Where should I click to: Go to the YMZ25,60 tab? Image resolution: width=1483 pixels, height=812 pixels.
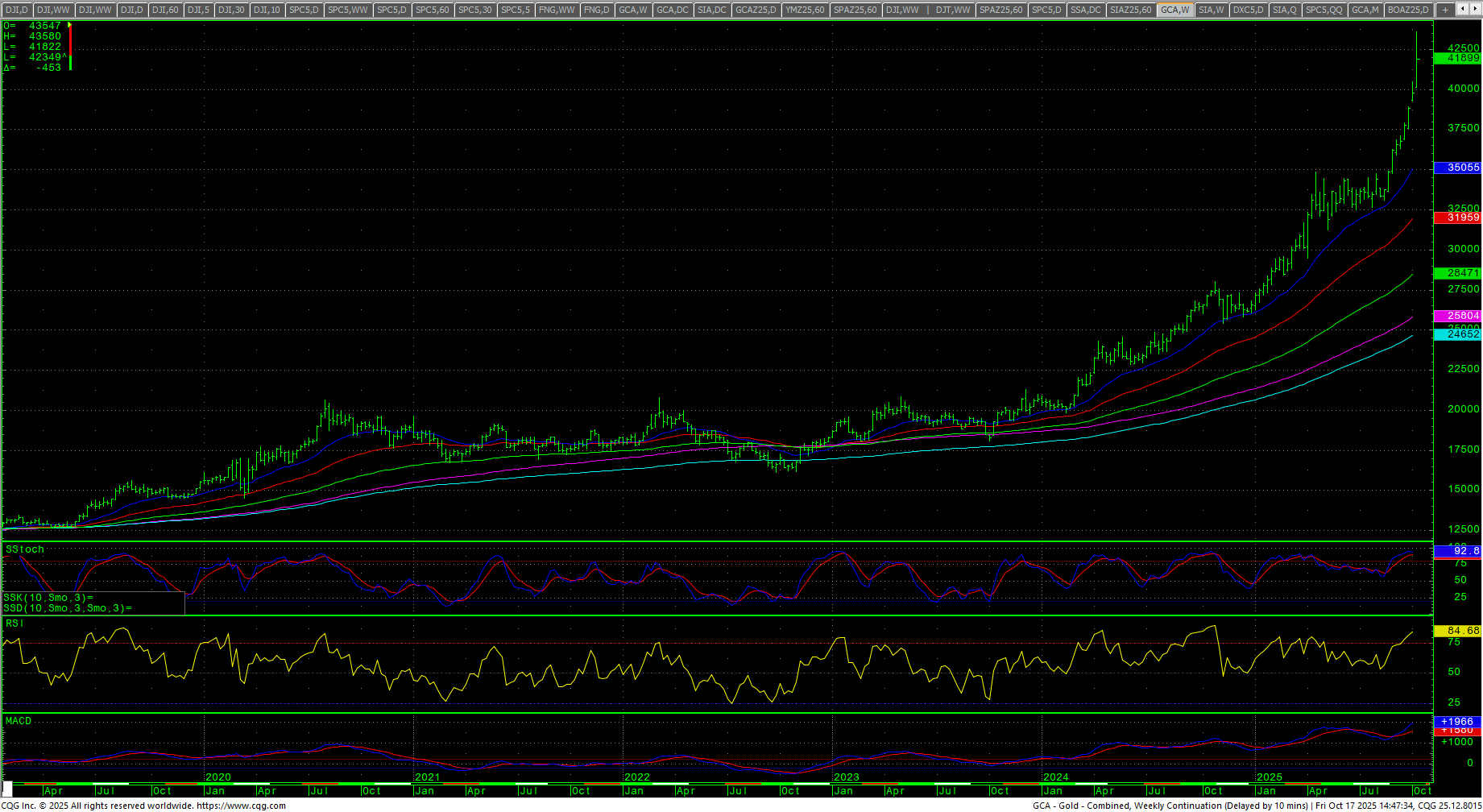pos(805,10)
